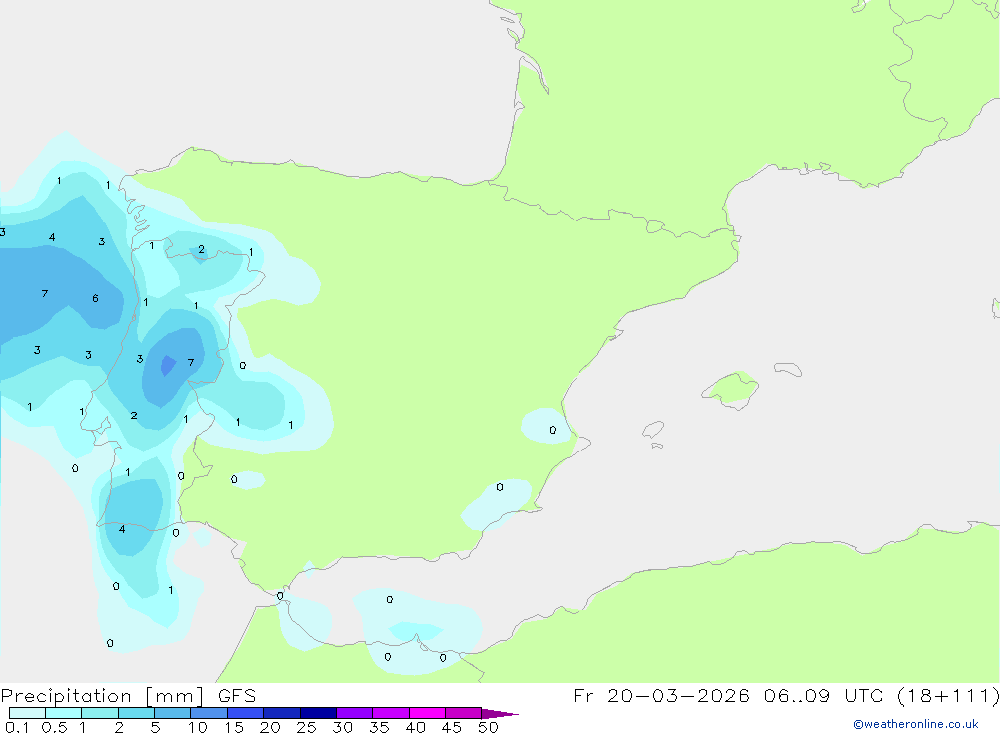The image size is (1000, 733).
Task: Select the 20–25 mm navy legend swatch
Action: pyautogui.click(x=282, y=713)
